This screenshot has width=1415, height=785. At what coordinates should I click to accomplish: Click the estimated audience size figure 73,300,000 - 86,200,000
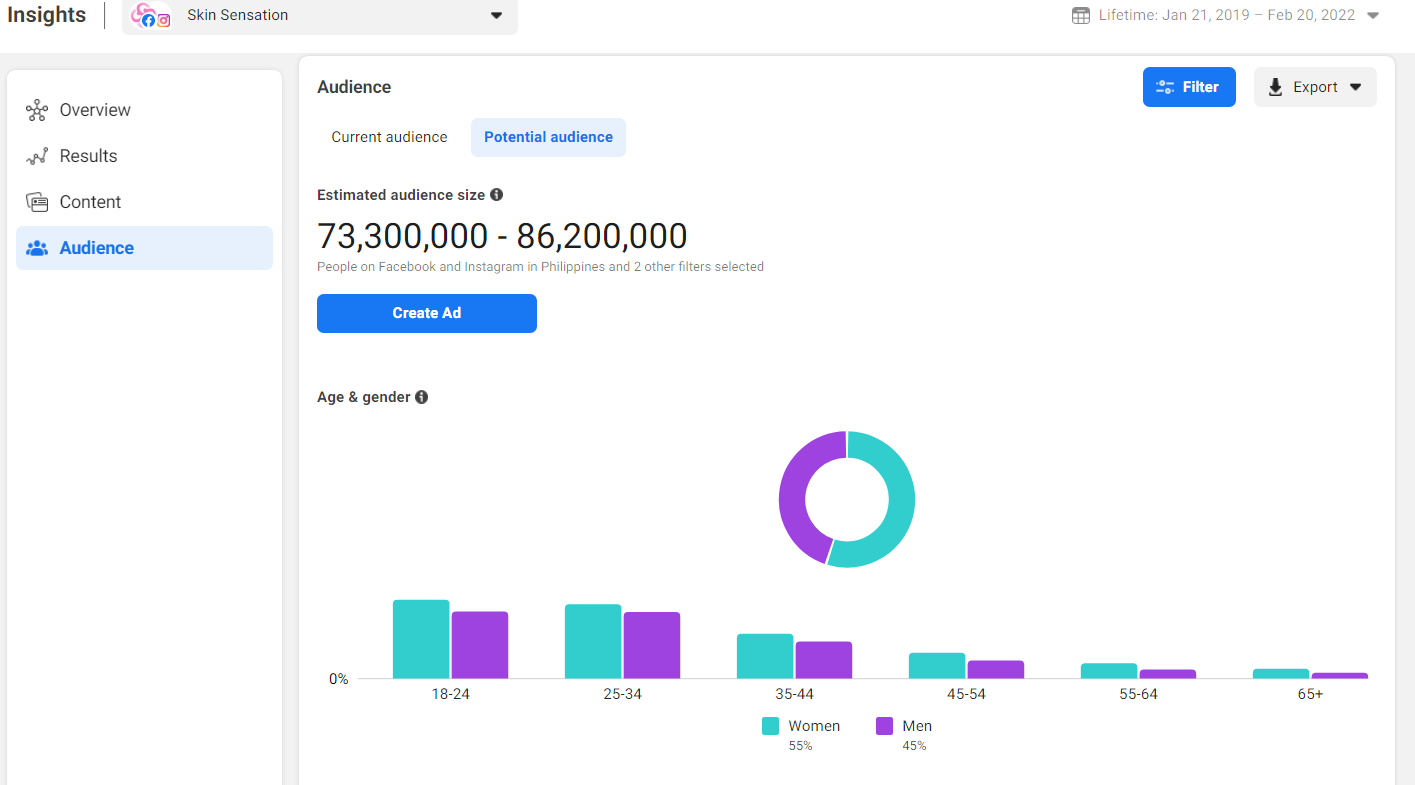click(x=502, y=236)
